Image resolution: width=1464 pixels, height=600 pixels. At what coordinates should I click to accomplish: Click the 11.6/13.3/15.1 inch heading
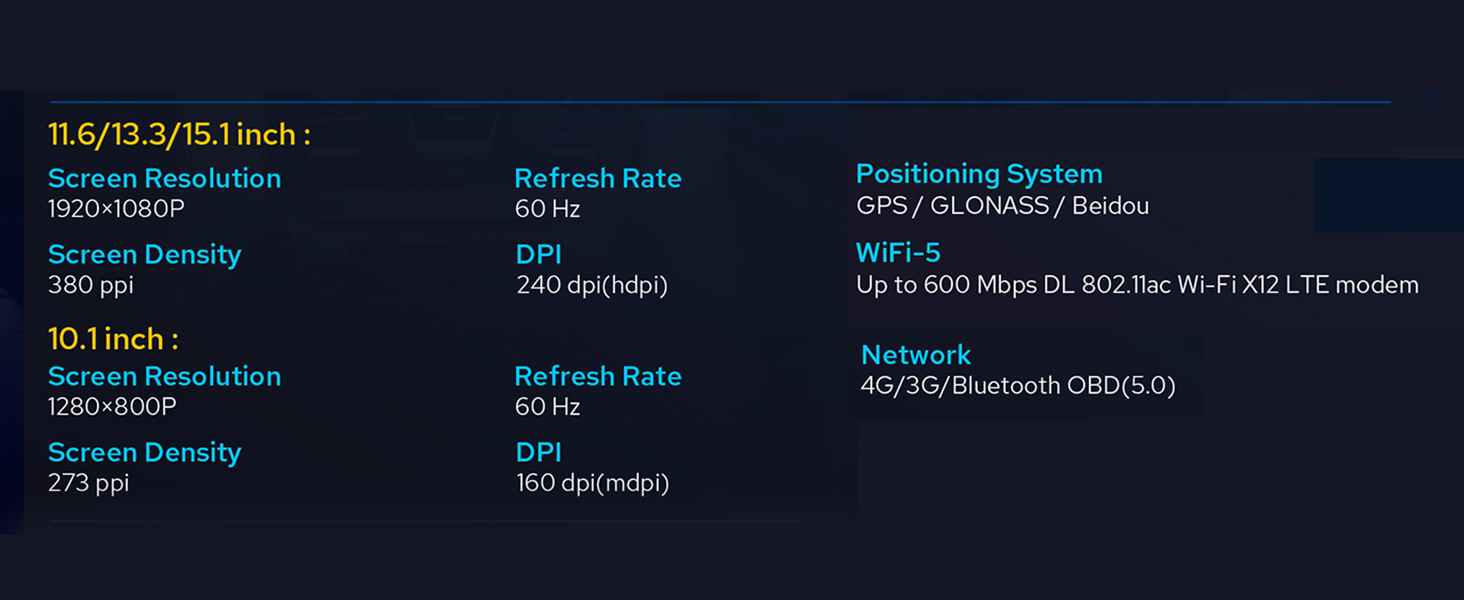(179, 134)
